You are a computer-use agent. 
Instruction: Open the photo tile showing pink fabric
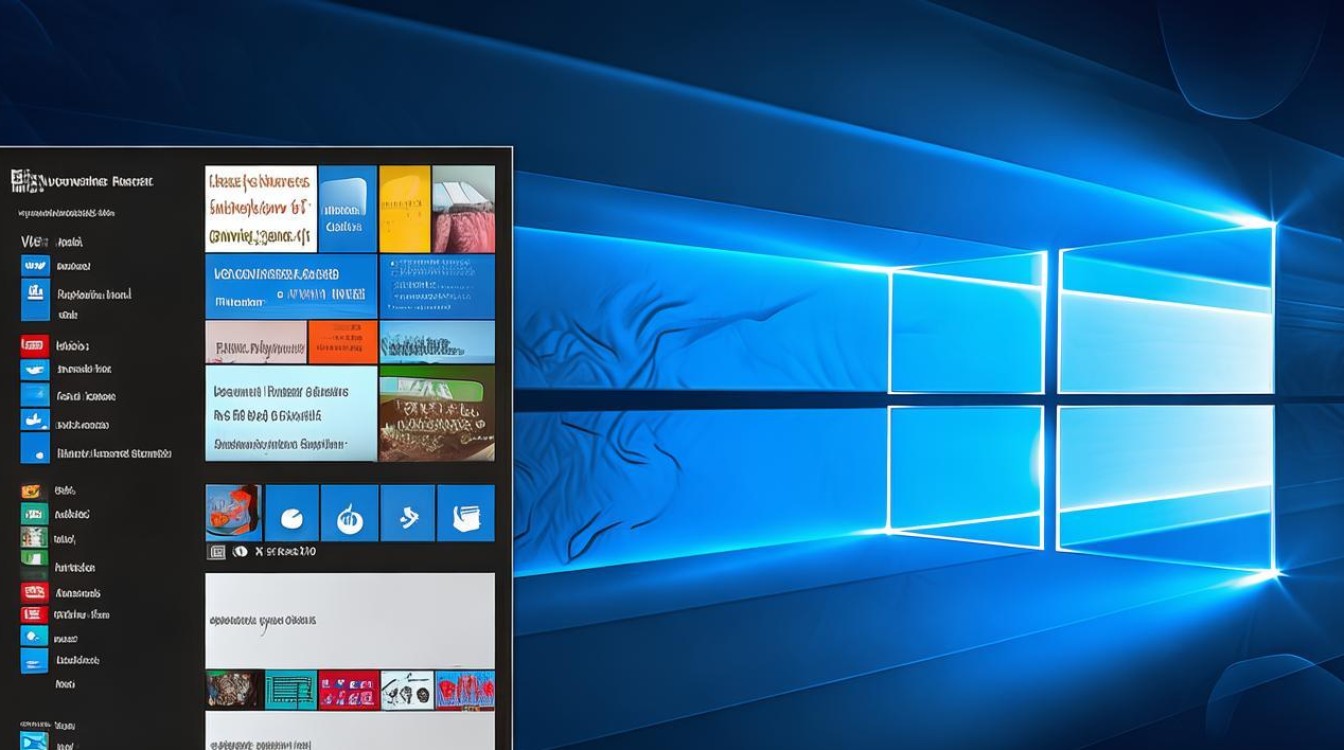click(x=464, y=208)
